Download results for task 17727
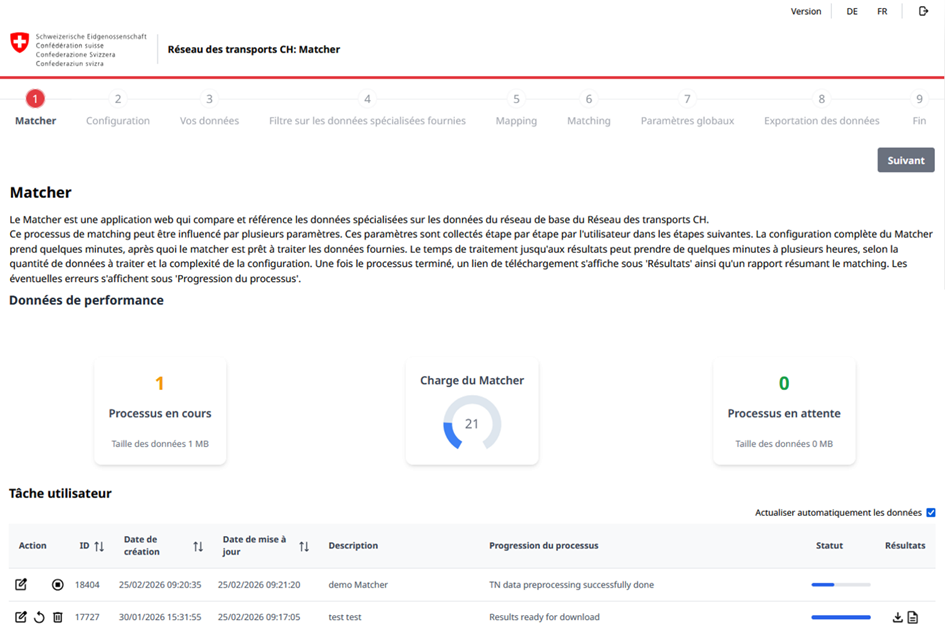The image size is (945, 632). [897, 618]
